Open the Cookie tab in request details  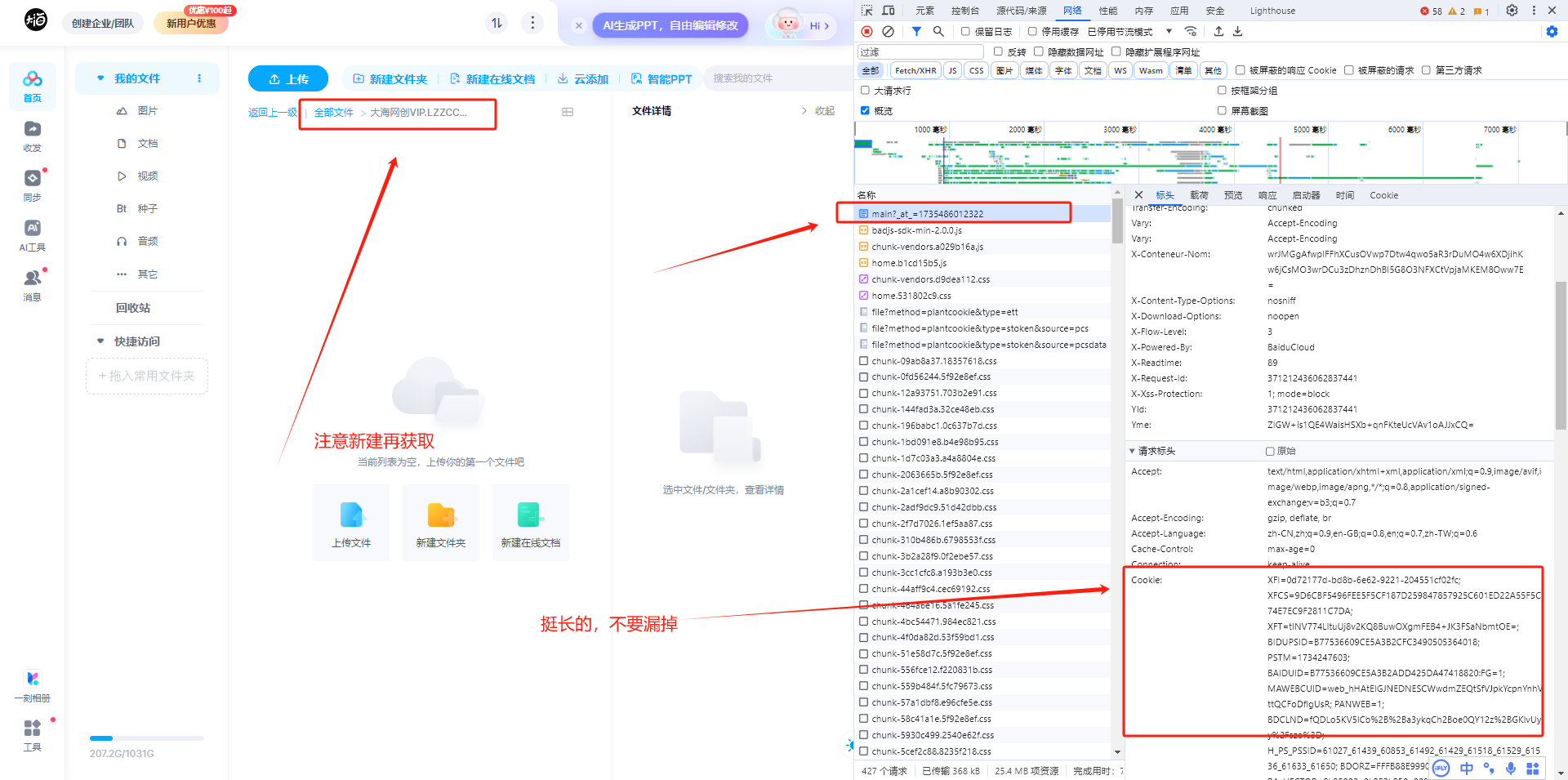pos(1383,195)
